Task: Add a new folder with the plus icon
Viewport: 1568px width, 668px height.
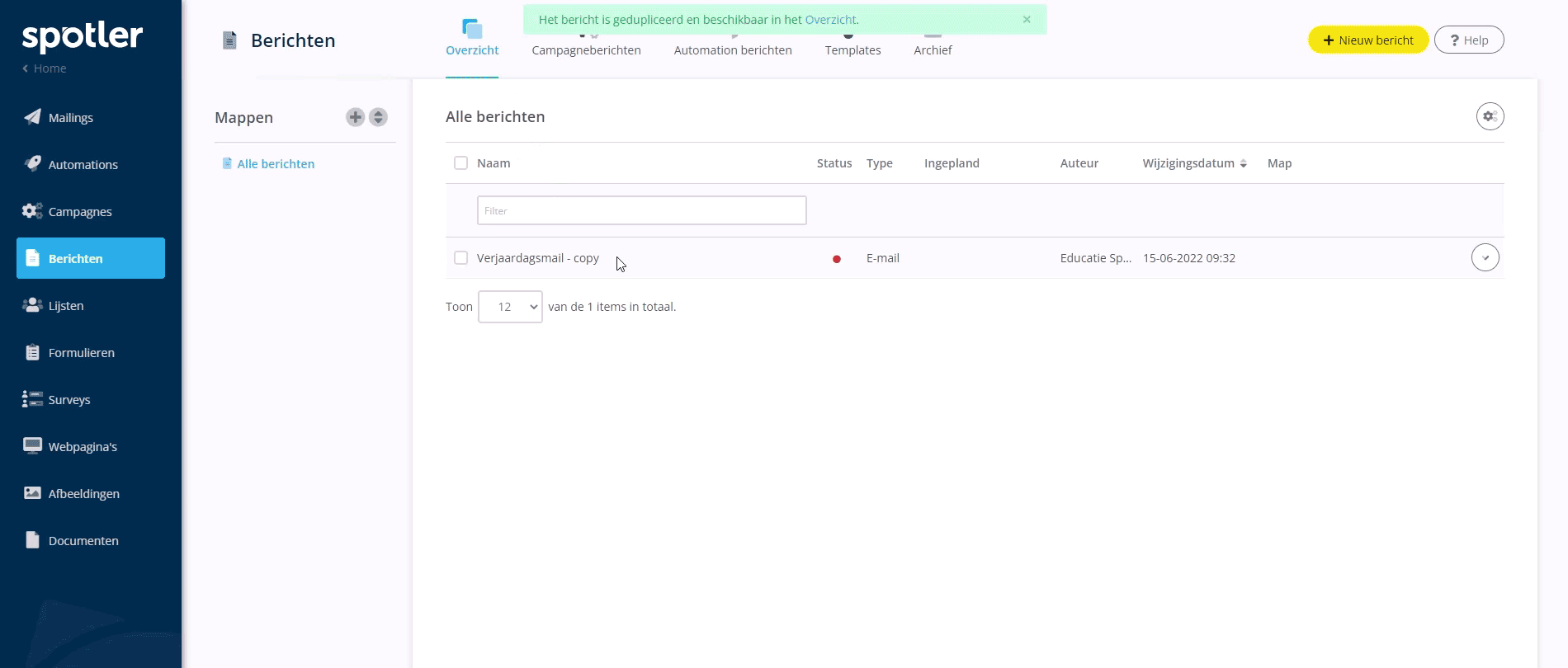Action: (355, 117)
